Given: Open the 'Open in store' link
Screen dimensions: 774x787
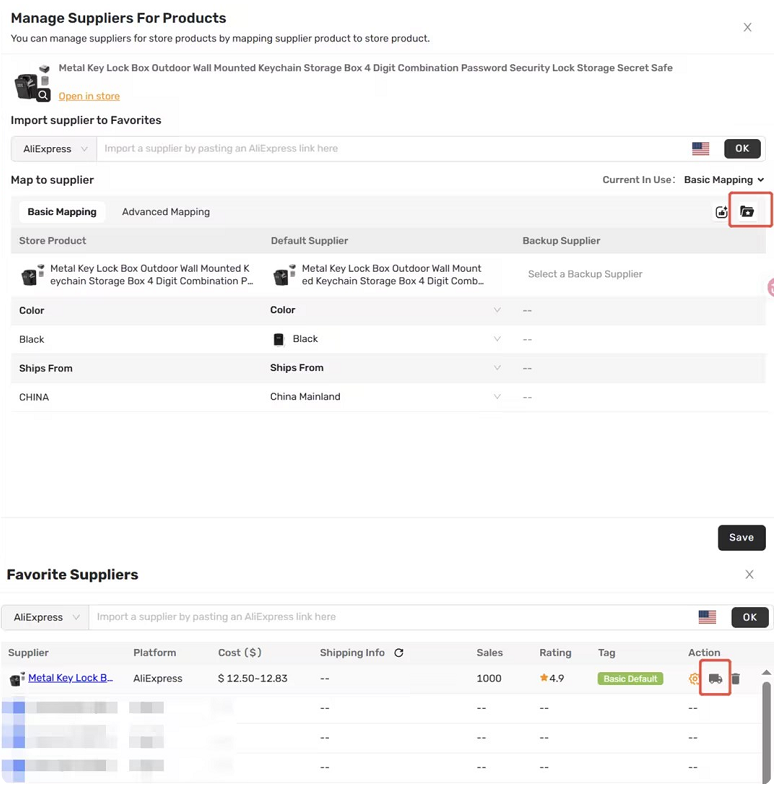Looking at the screenshot, I should 89,96.
